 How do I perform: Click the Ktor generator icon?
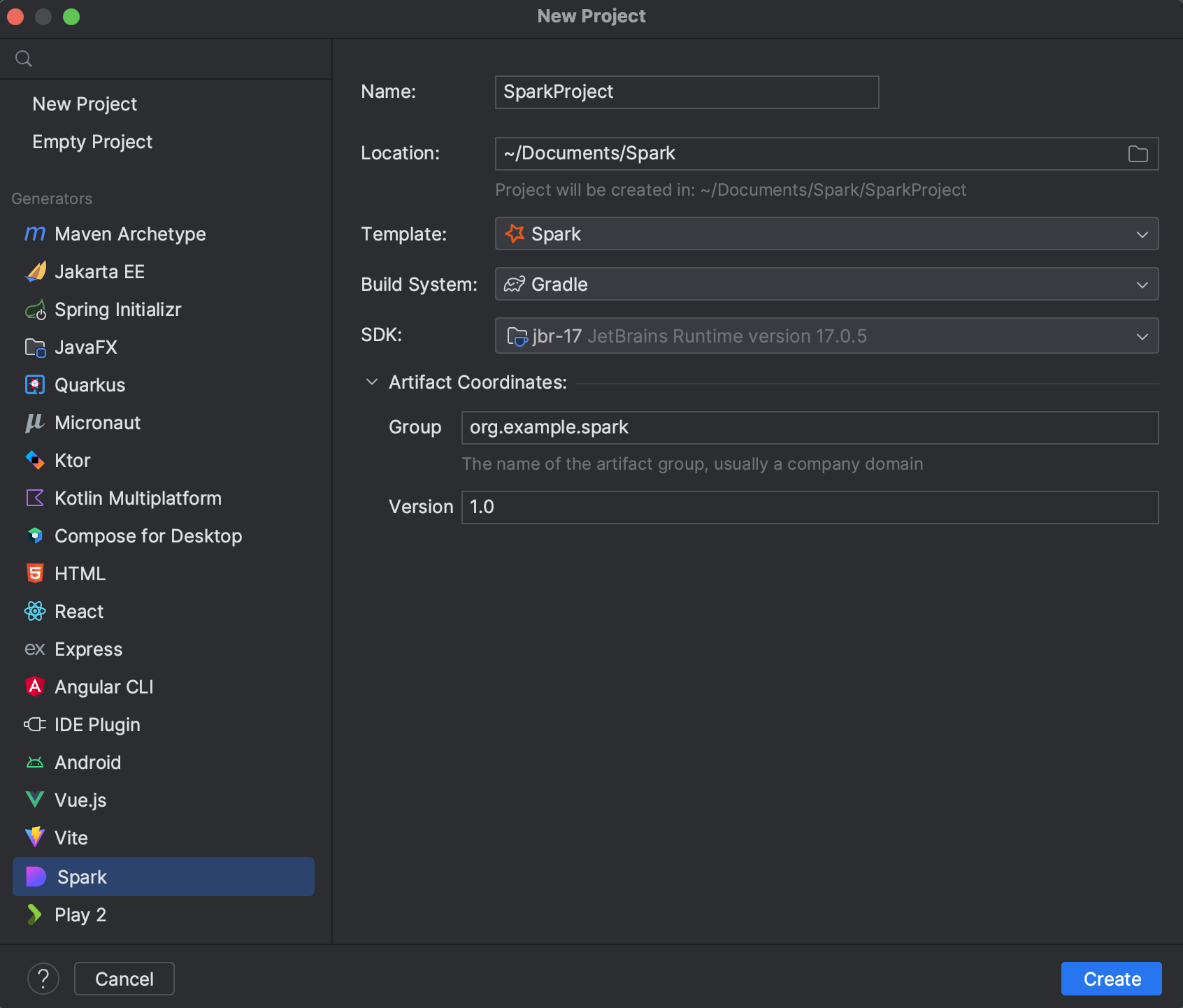35,461
